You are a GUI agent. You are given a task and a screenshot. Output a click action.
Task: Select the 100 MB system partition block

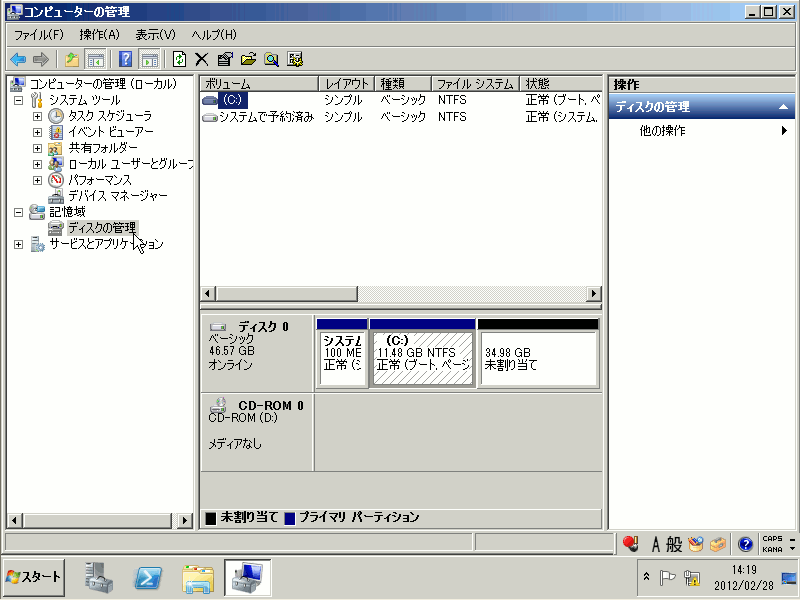coord(342,353)
